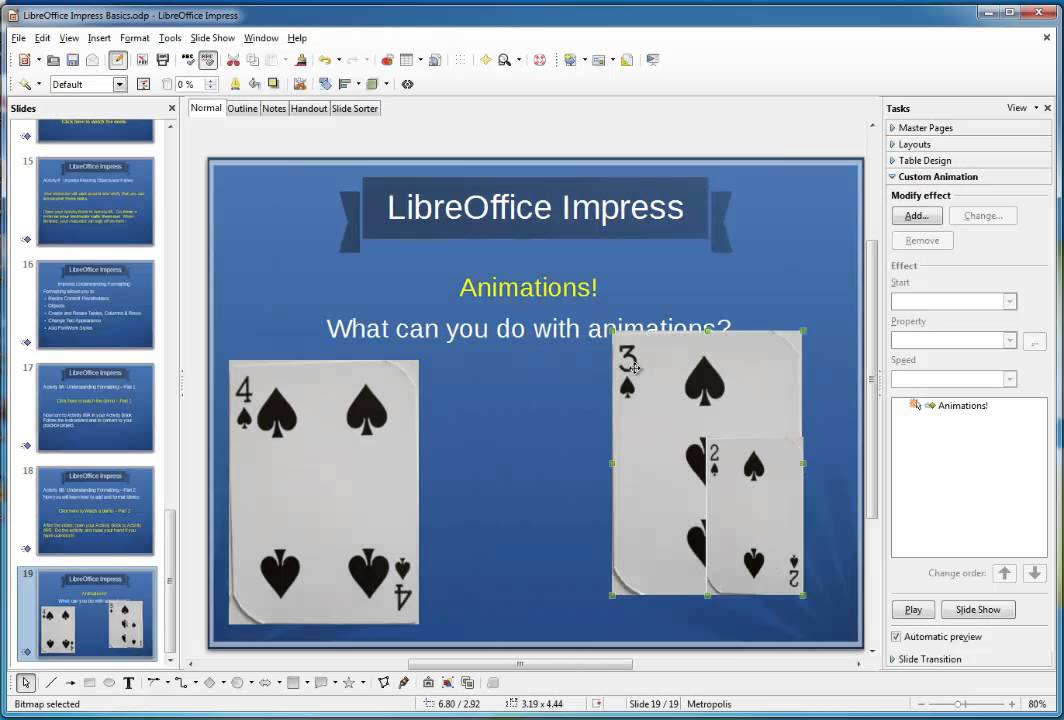The height and width of the screenshot is (720, 1064).
Task: Open the effect Start dropdown
Action: click(1010, 301)
